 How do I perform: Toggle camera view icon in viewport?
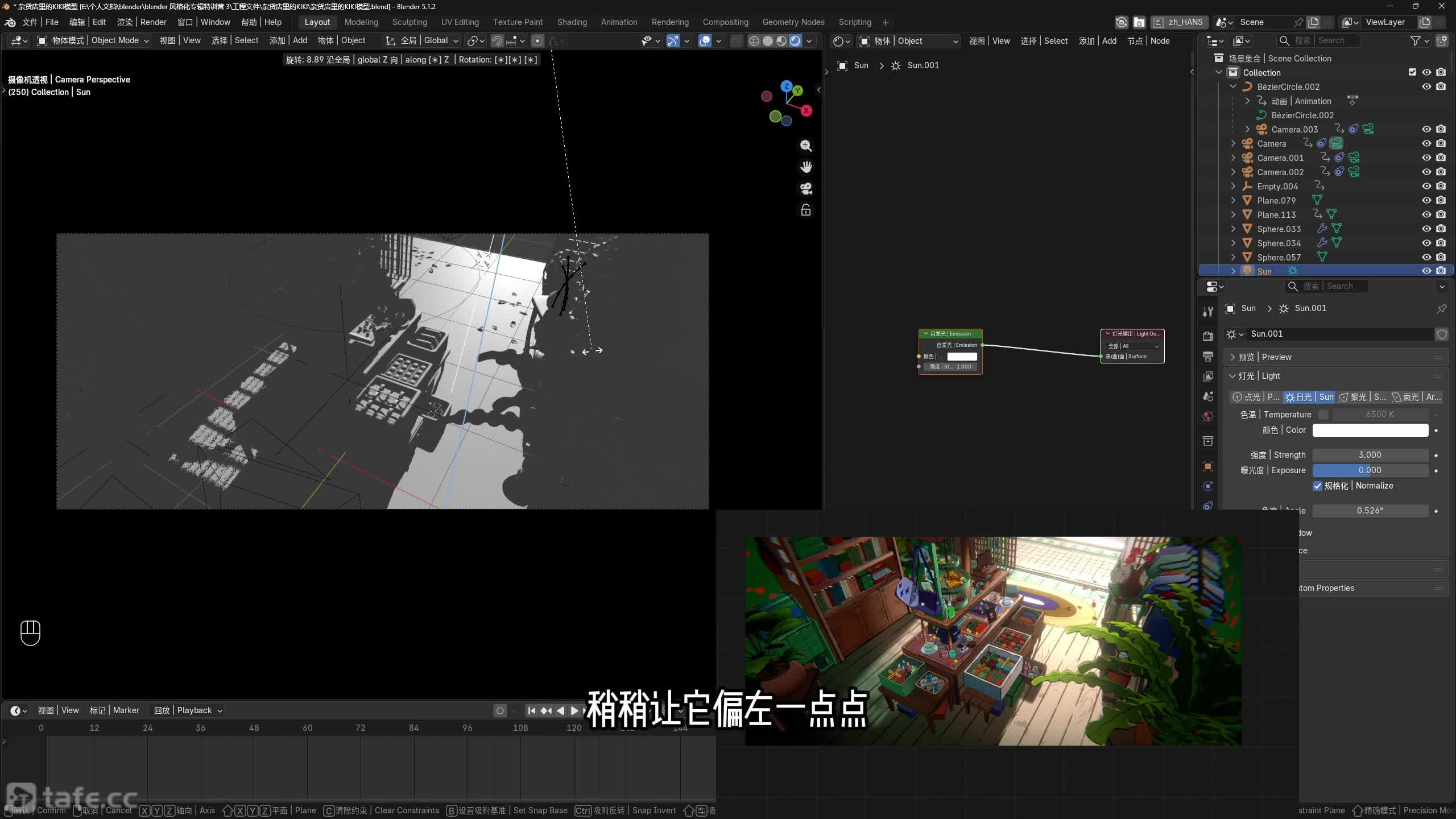806,189
